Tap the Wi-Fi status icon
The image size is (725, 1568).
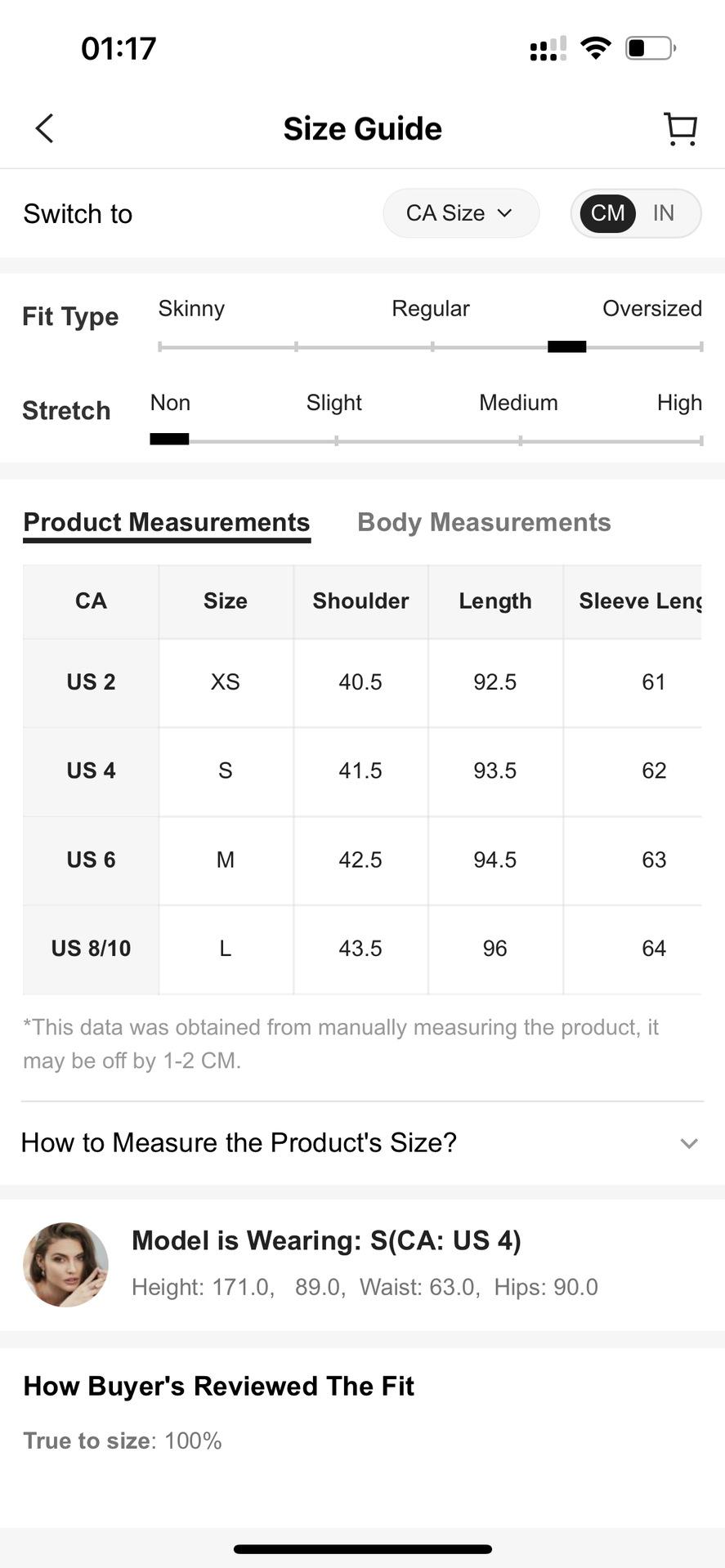596,48
